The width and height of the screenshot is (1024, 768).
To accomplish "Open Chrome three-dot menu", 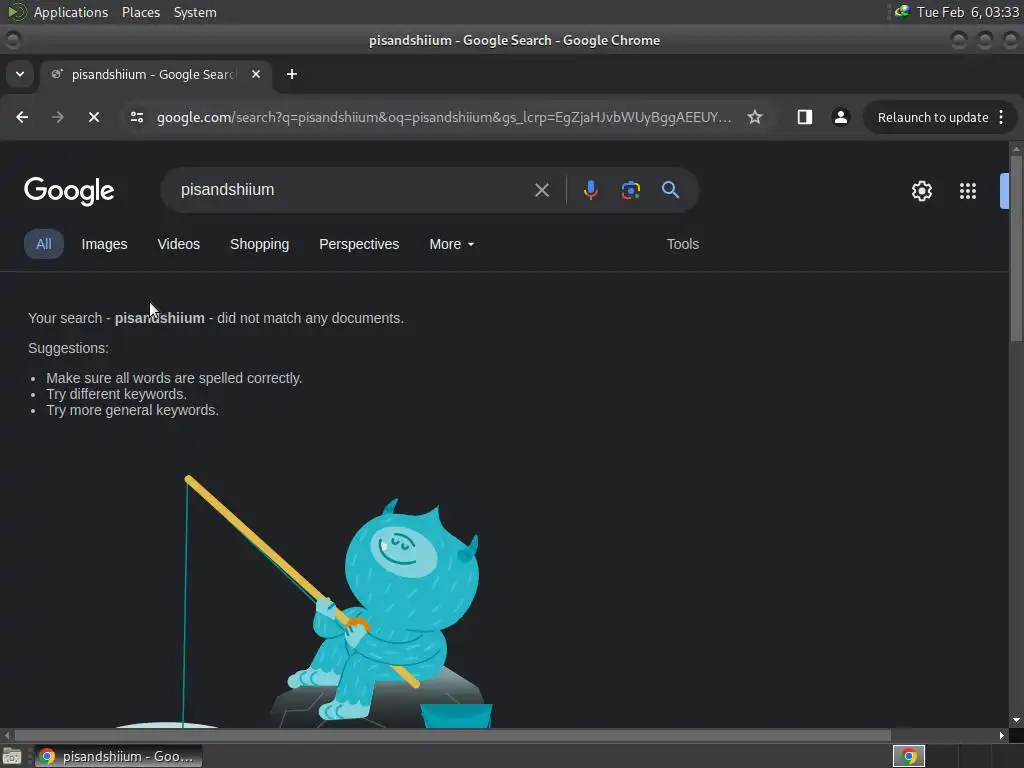I will click(x=1001, y=118).
